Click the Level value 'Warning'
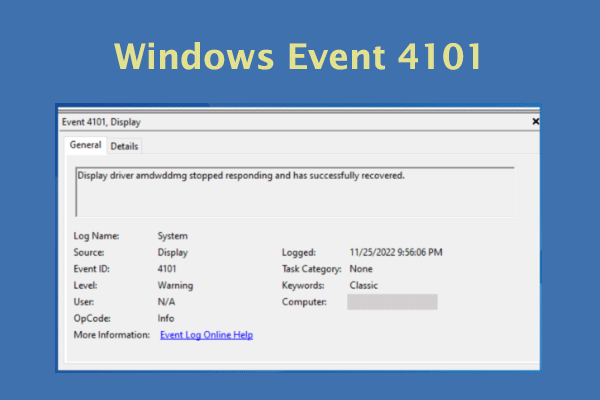600x400 pixels. (175, 285)
